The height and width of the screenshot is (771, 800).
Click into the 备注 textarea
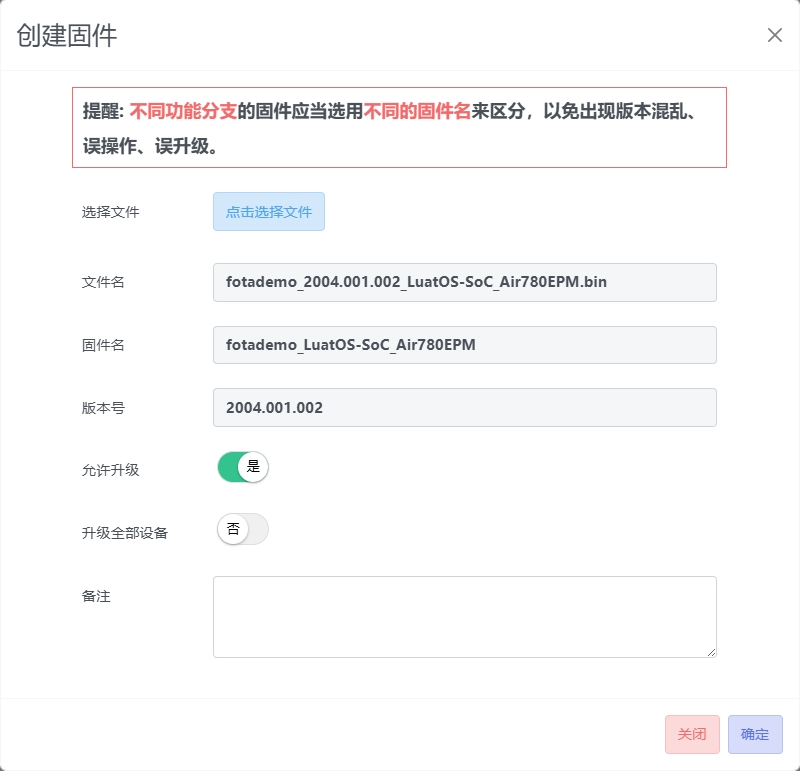click(x=465, y=617)
